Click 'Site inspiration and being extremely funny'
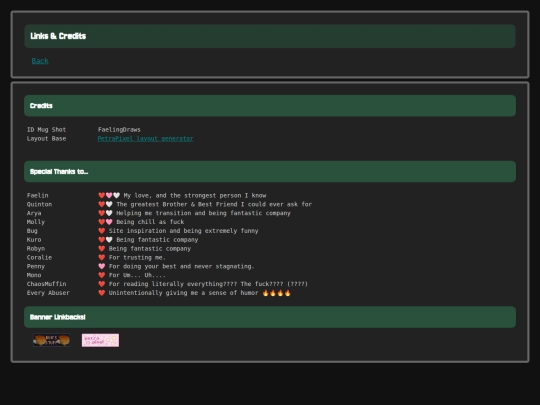540x405 pixels. [x=184, y=231]
